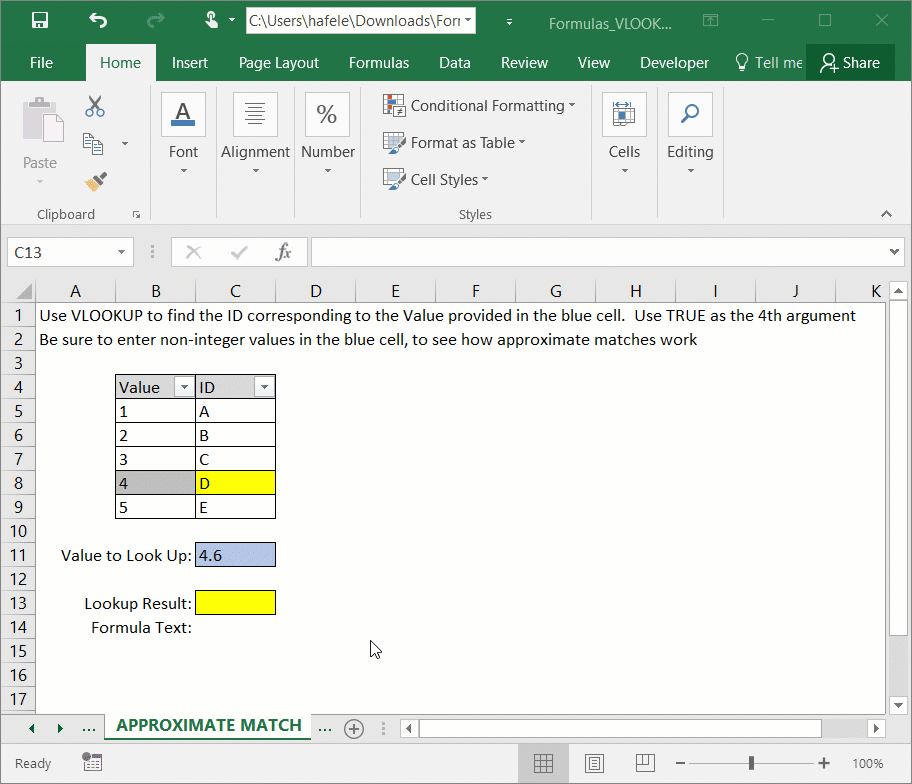
Task: Select the yellow cell containing D
Action: 235,483
